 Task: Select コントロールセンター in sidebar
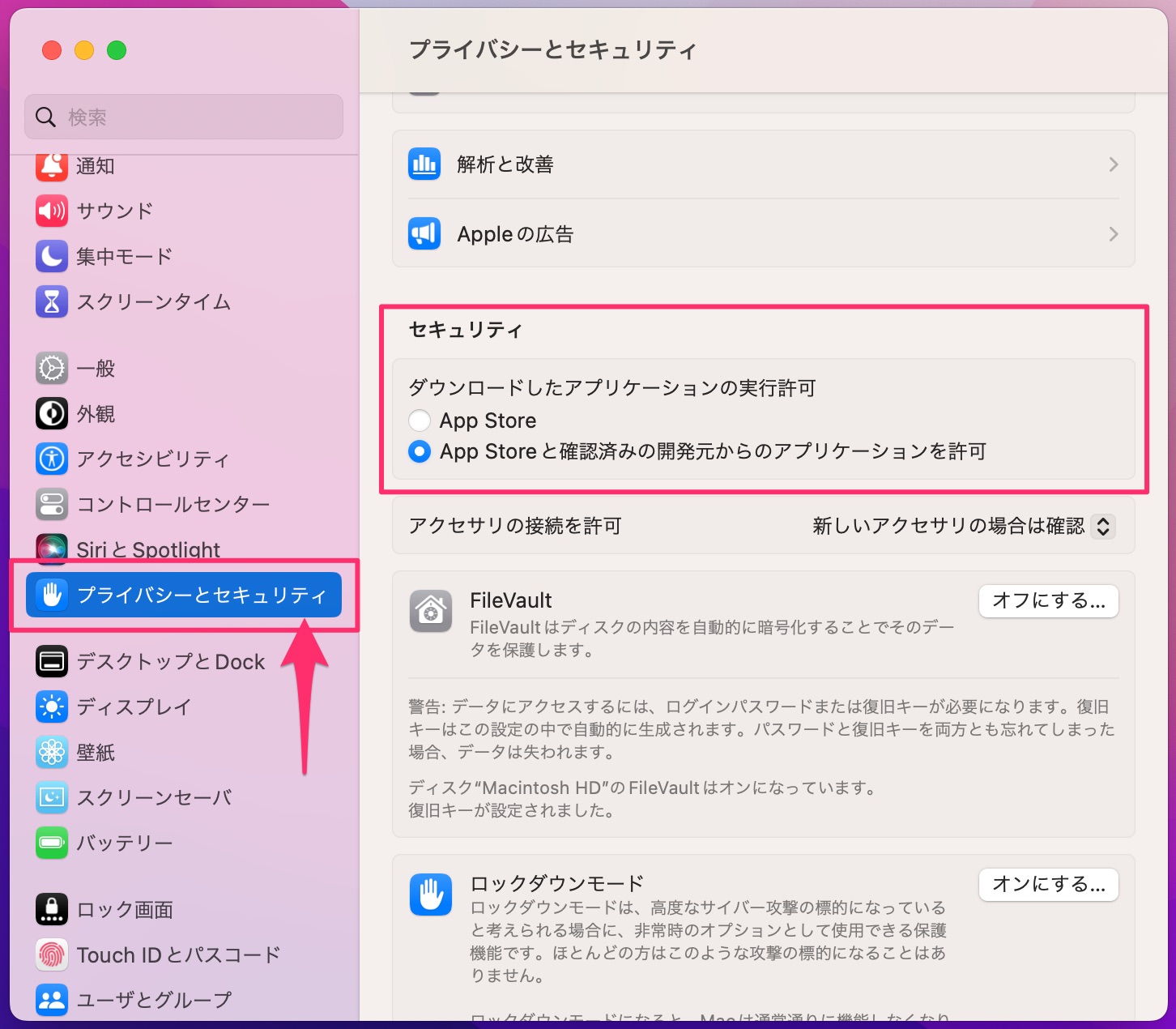184,504
